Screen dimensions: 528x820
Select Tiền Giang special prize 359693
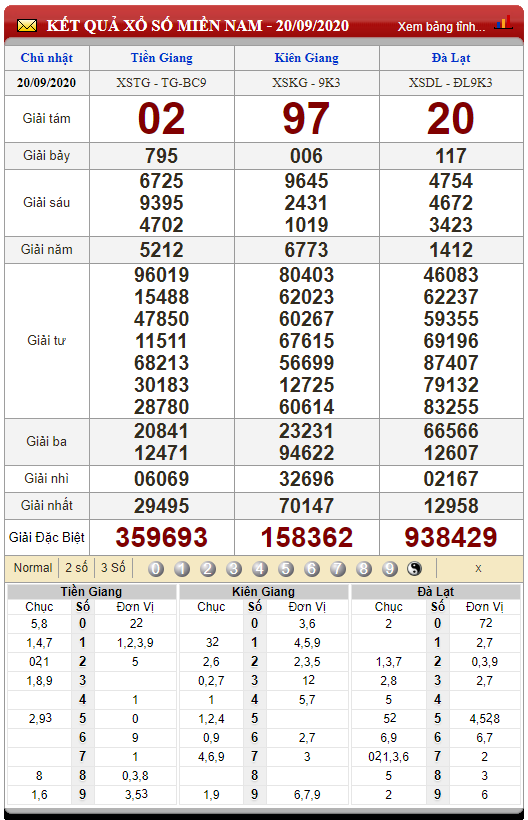tap(162, 537)
